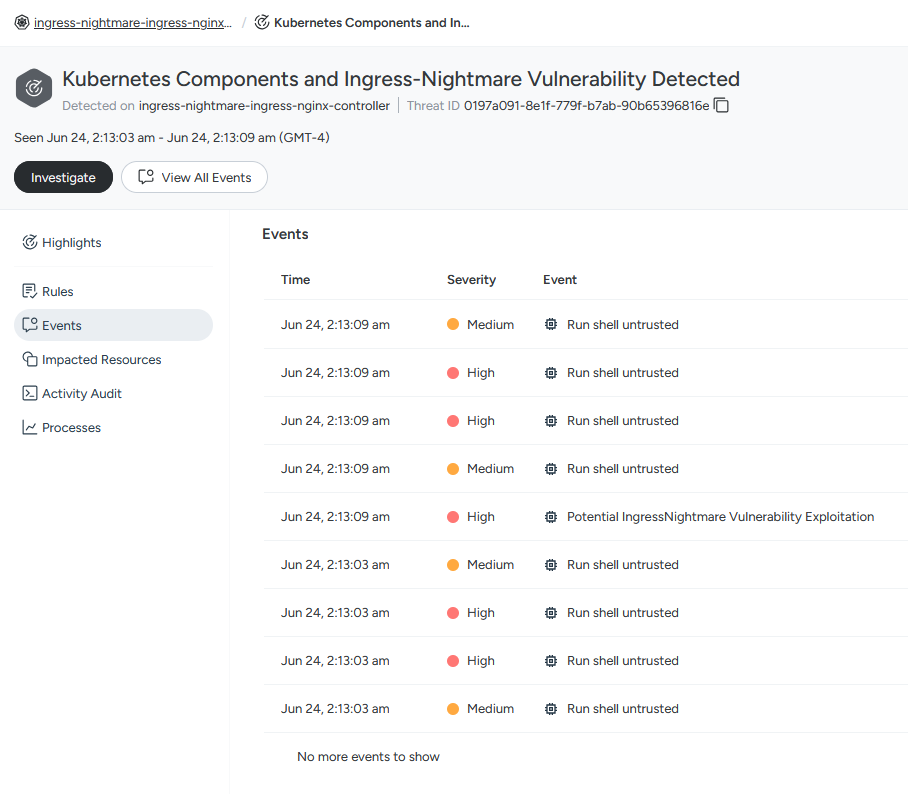Click the hexagon threat icon beside the title
Viewport: 908px width, 794px height.
pyautogui.click(x=34, y=88)
